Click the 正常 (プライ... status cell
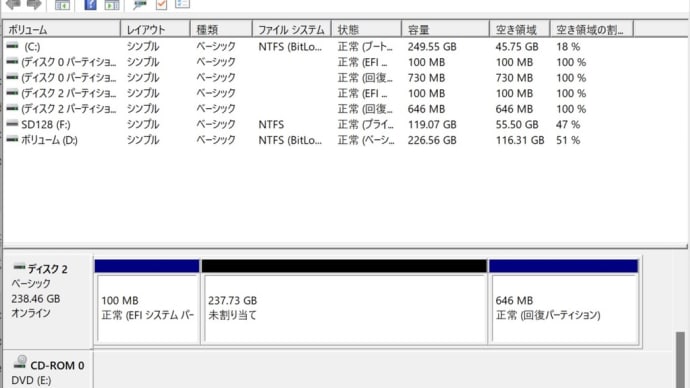Screen dimensions: 690x388 365,124
